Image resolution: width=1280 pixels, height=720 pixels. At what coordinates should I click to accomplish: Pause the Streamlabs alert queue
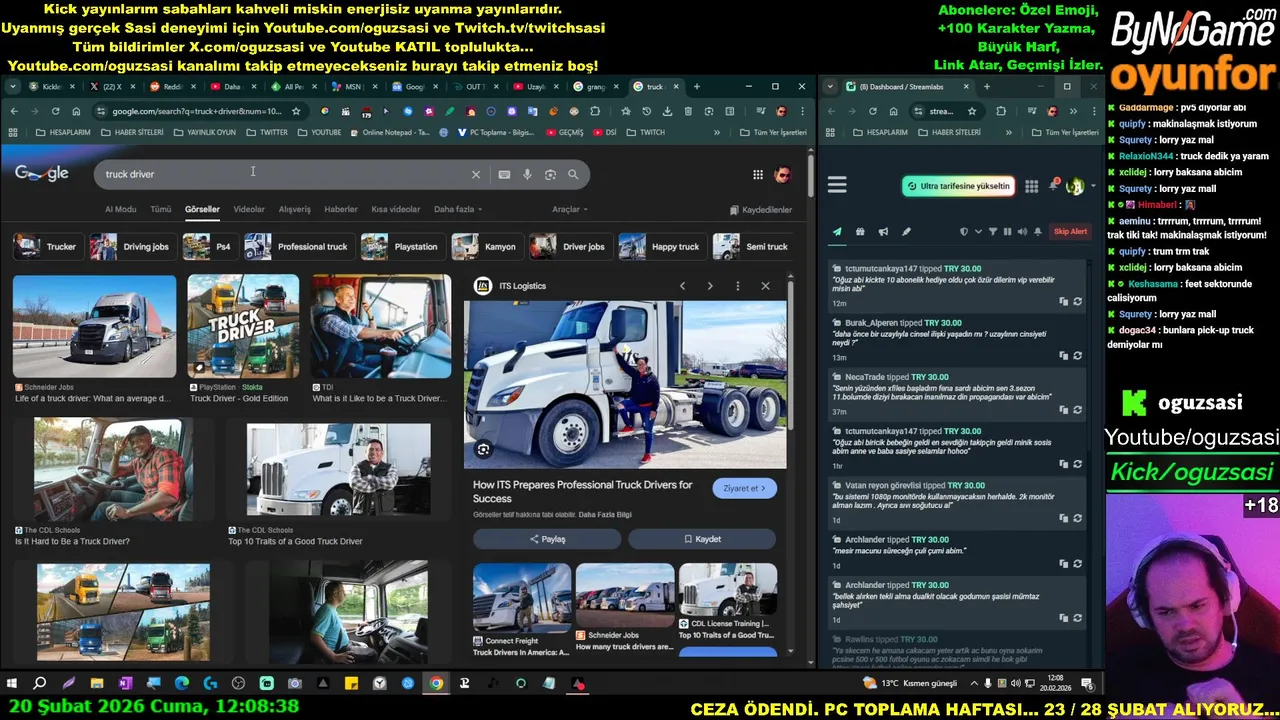(1007, 232)
